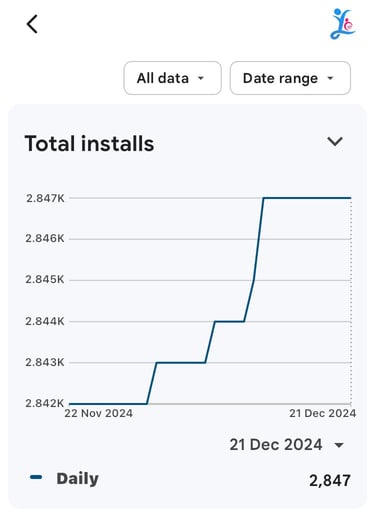Open the All data dropdown
The height and width of the screenshot is (518, 375).
(172, 78)
